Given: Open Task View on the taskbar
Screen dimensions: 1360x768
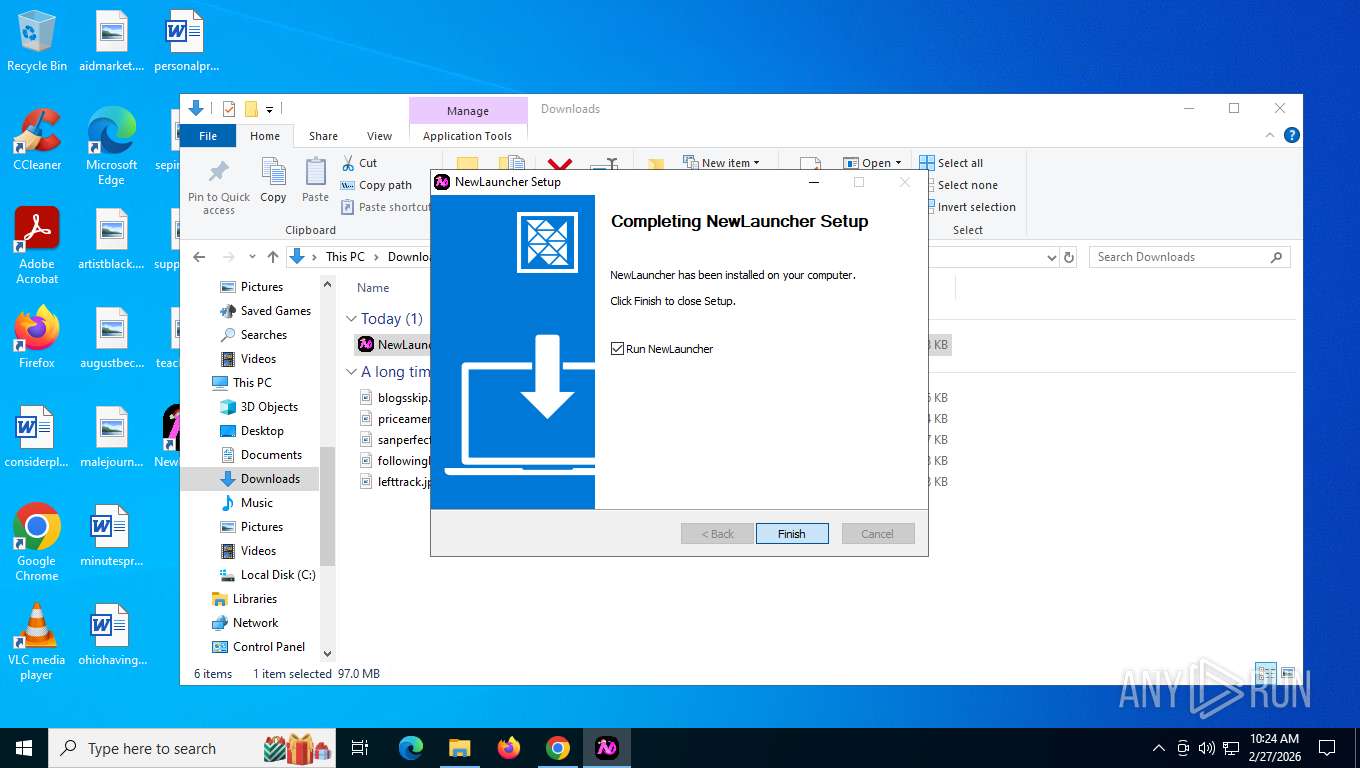Looking at the screenshot, I should tap(360, 748).
